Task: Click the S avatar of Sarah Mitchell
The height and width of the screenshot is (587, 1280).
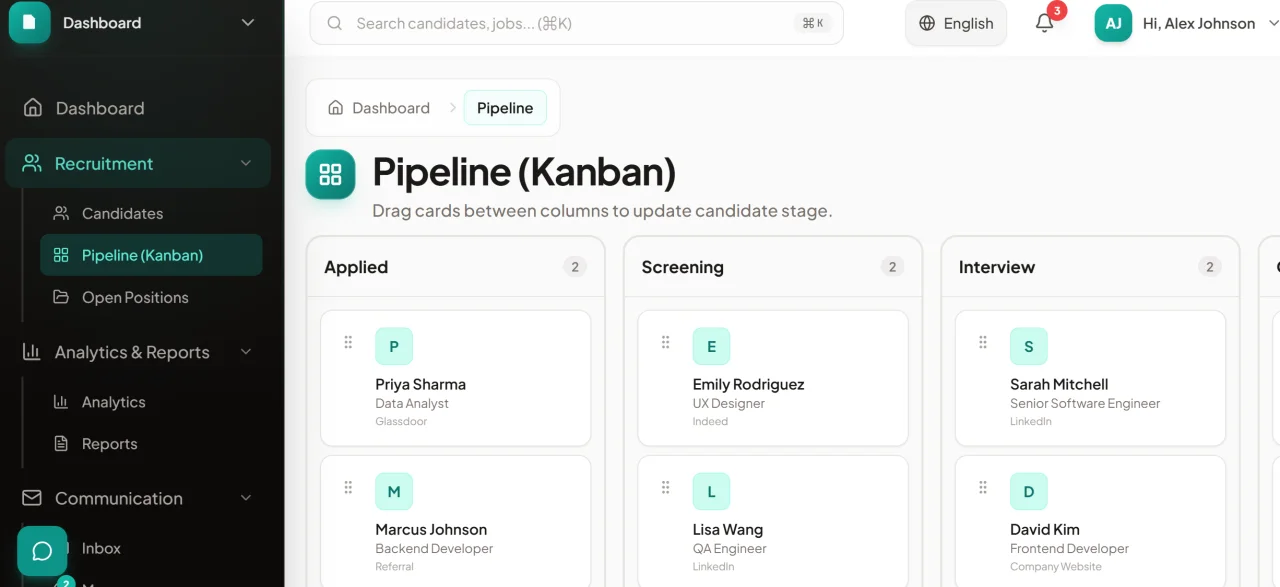Action: [x=1029, y=346]
